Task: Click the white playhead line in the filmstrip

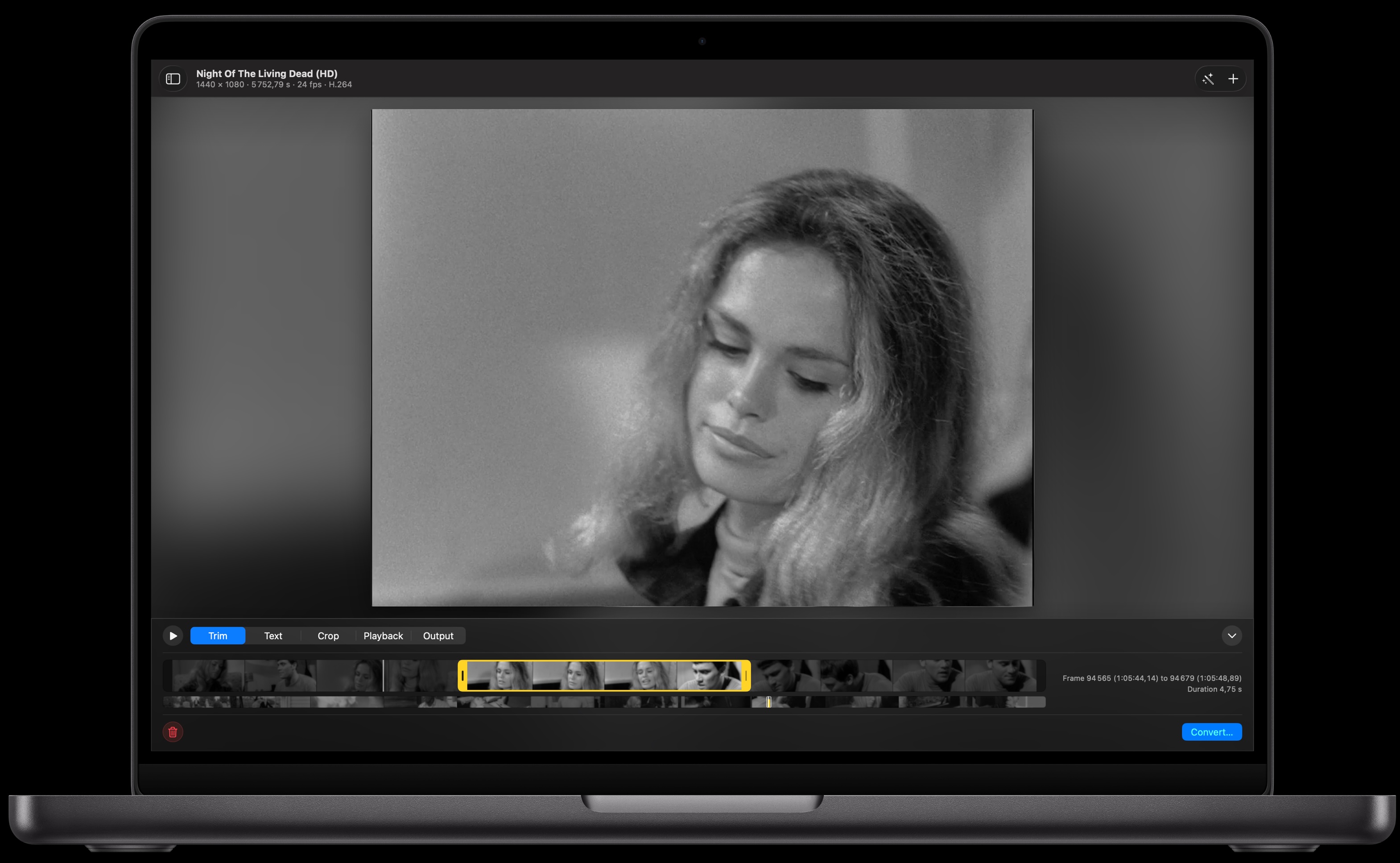Action: tap(383, 676)
